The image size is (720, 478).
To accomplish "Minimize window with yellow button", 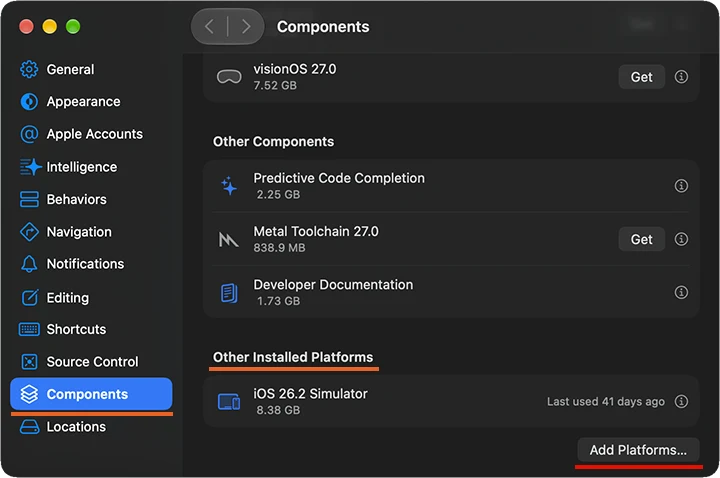I will click(50, 27).
